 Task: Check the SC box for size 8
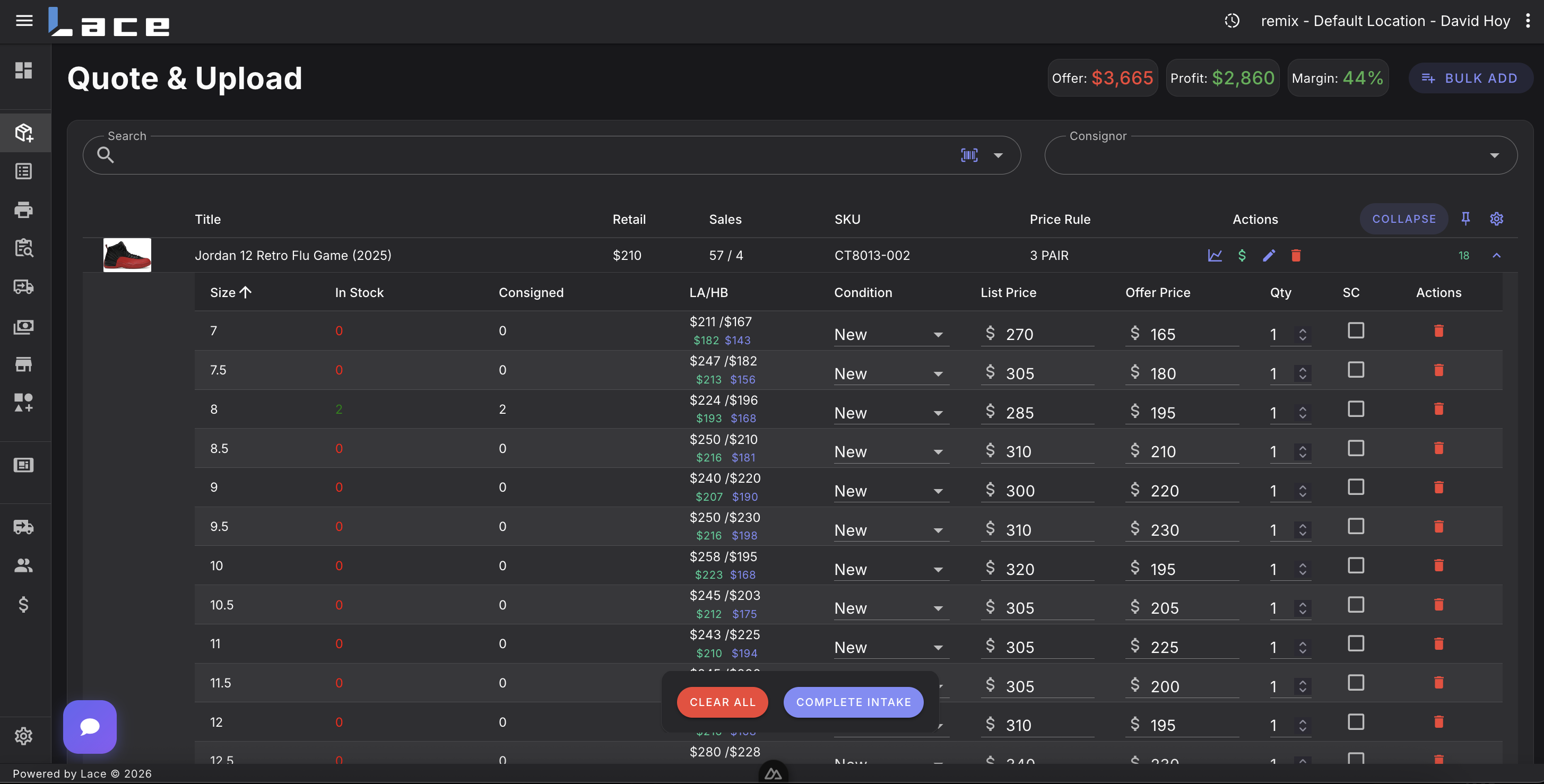click(1356, 410)
